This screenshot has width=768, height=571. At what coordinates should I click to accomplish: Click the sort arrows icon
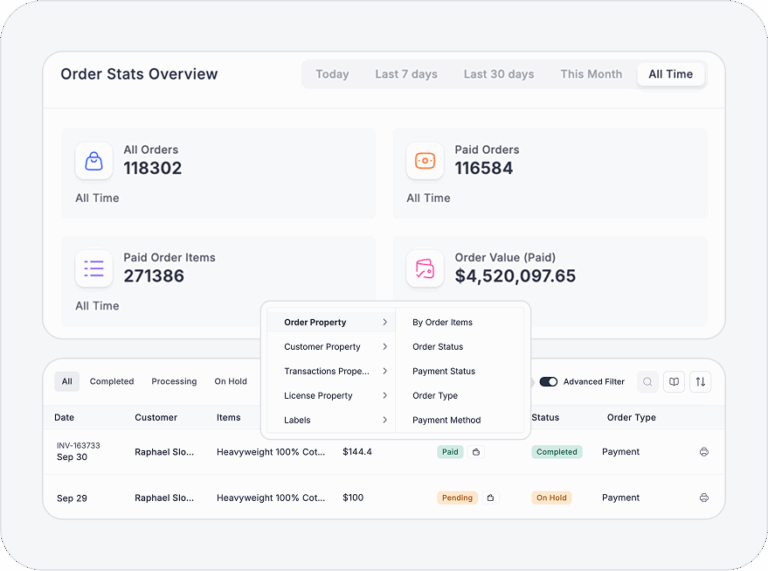click(x=700, y=381)
